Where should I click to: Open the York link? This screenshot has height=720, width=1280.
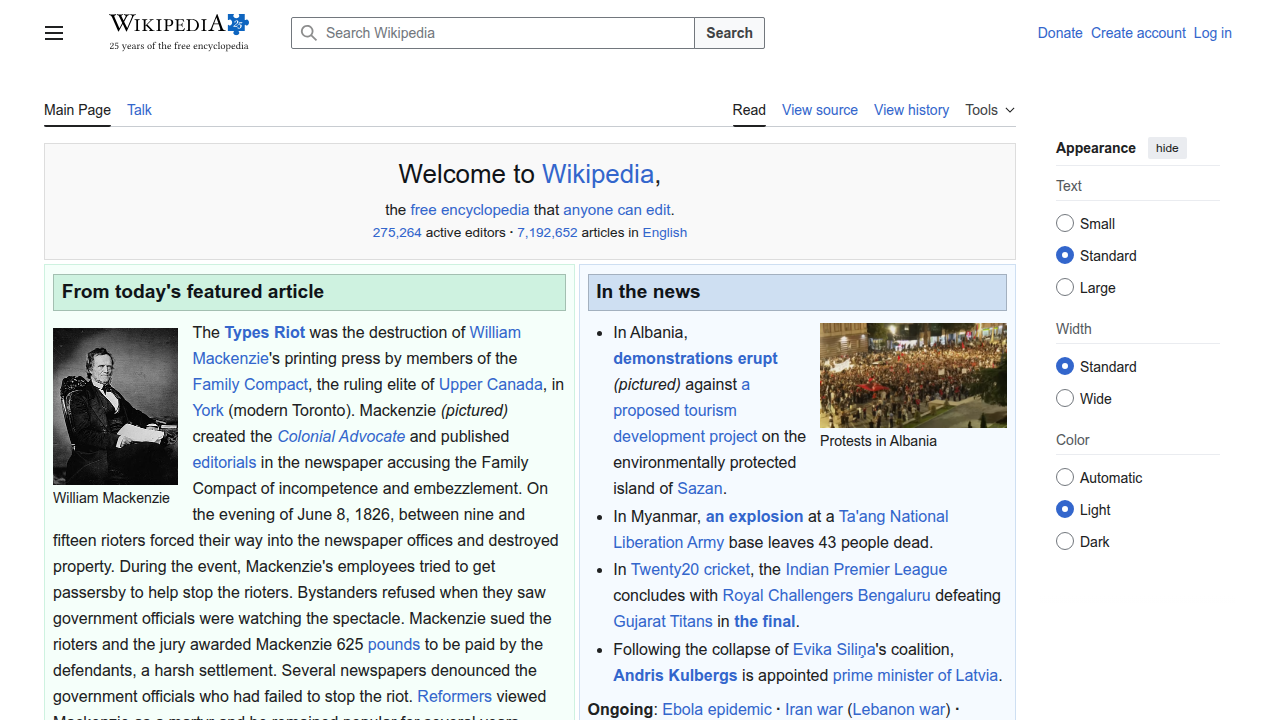(x=208, y=410)
